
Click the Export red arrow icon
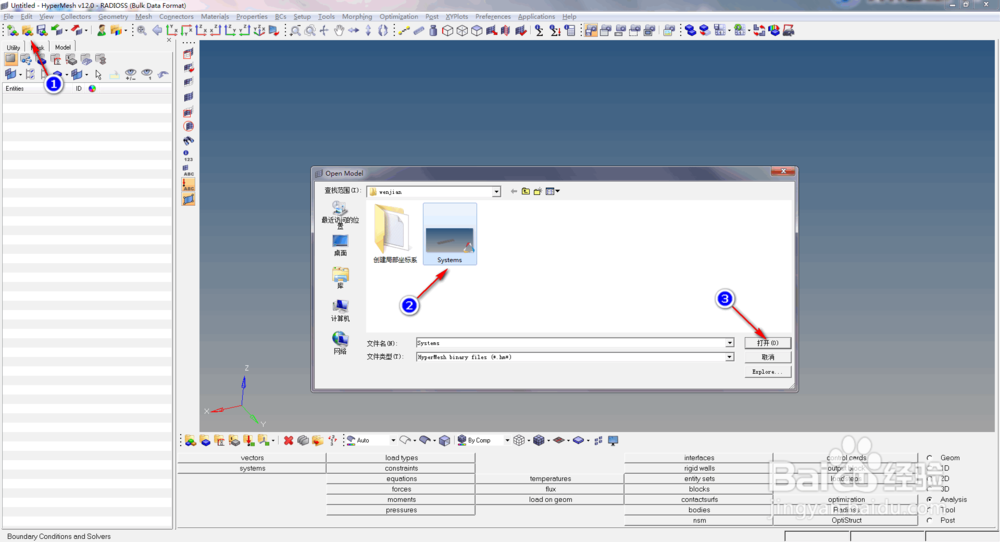coord(77,30)
